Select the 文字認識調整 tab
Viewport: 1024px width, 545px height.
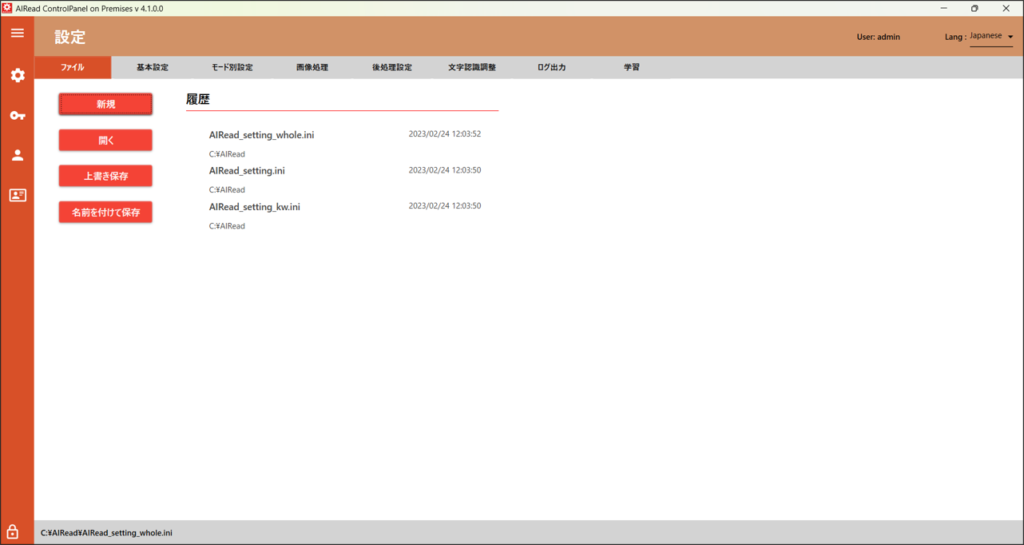(472, 67)
